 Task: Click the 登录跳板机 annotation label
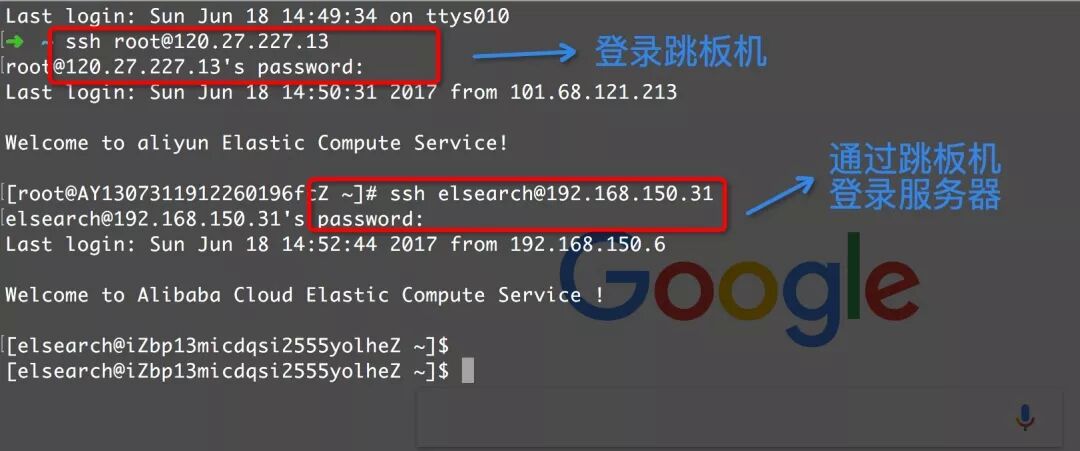tap(681, 52)
